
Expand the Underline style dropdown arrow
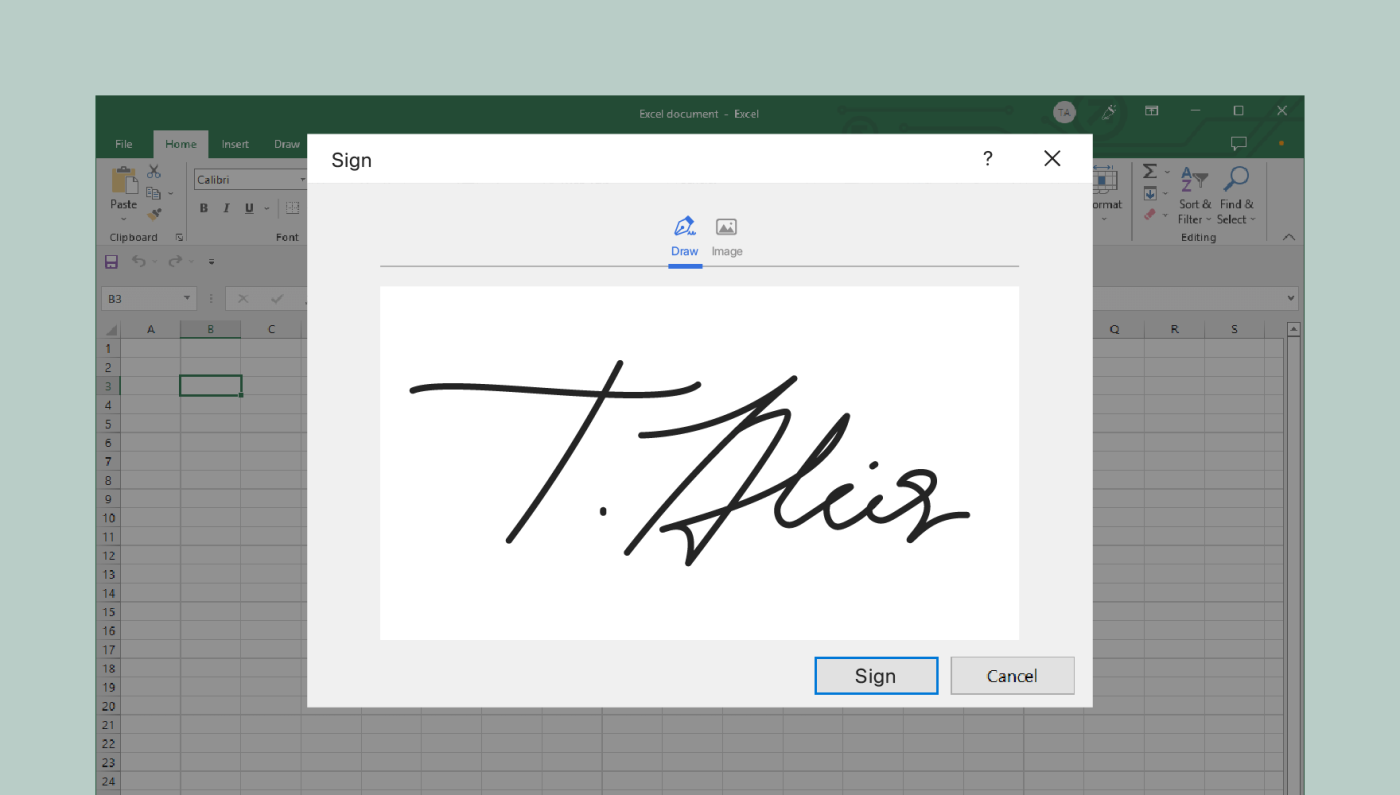[x=266, y=208]
